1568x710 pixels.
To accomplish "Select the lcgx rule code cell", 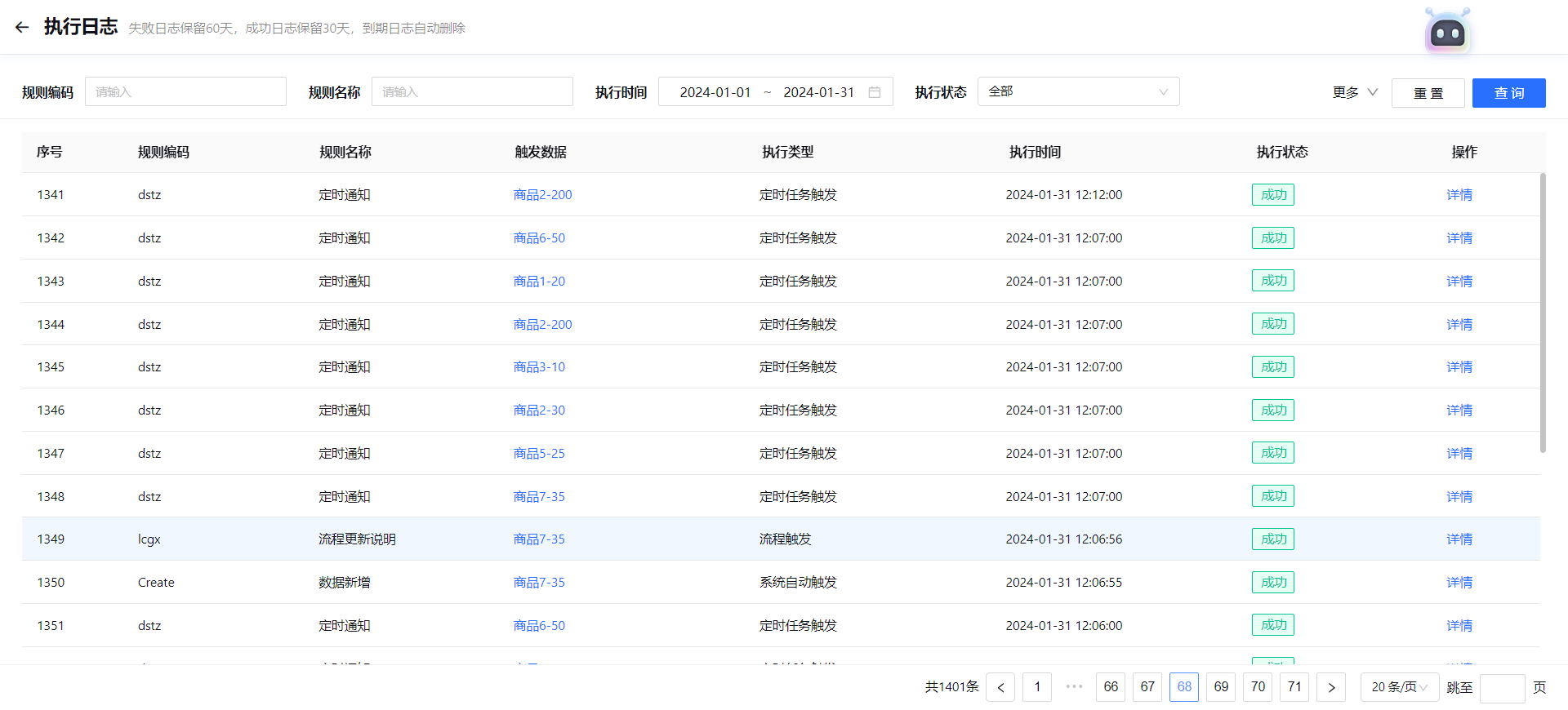I will coord(149,539).
